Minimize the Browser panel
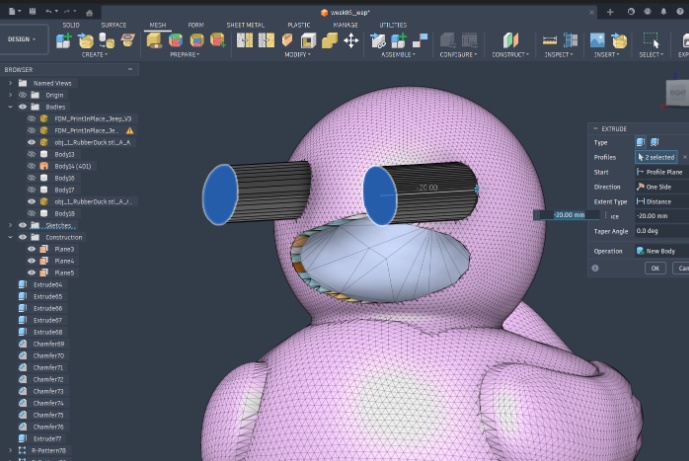This screenshot has height=461, width=689. 130,69
